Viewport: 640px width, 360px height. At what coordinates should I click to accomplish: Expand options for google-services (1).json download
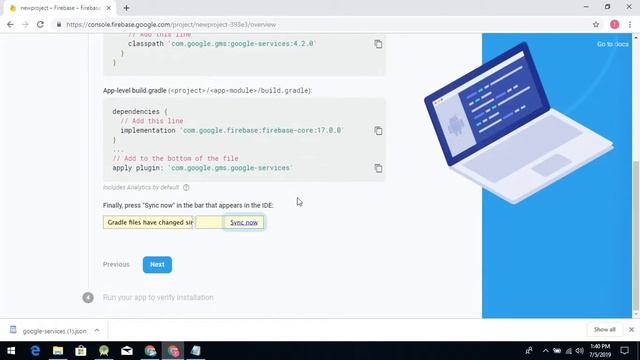(x=97, y=331)
